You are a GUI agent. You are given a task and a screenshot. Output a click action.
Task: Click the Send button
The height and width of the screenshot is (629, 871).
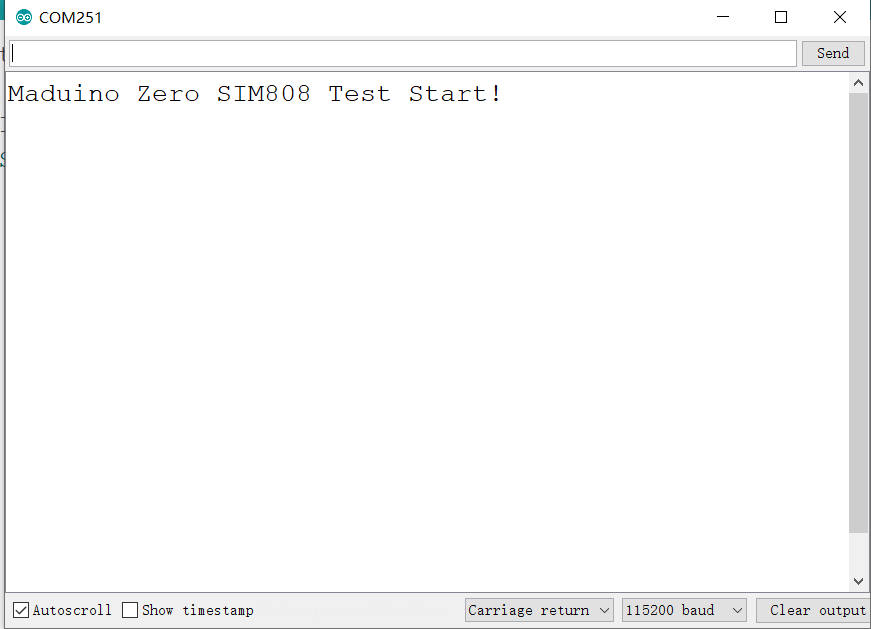click(833, 53)
